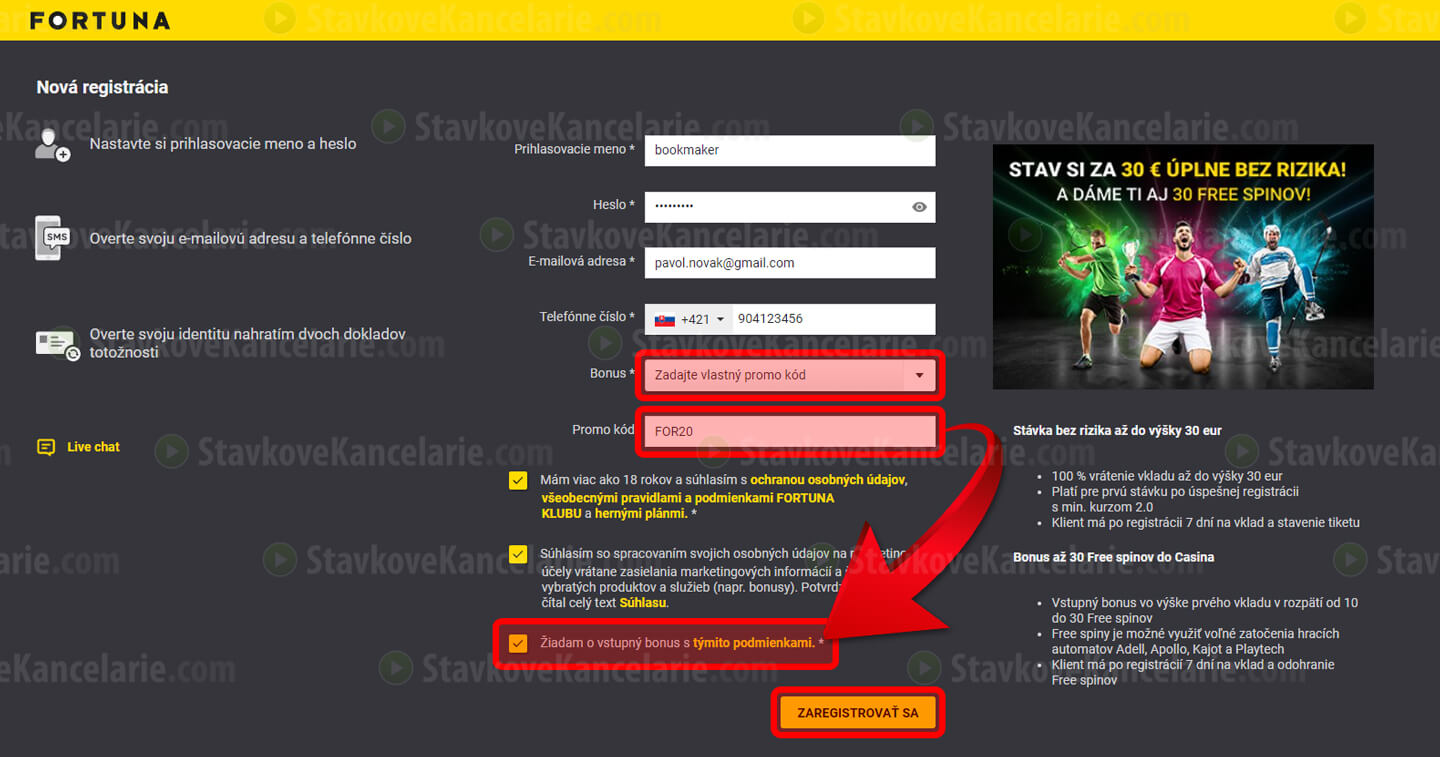Click 'Nastavte si prihlasovacie meno a heslo' text
Image resolution: width=1440 pixels, height=757 pixels.
(x=223, y=144)
